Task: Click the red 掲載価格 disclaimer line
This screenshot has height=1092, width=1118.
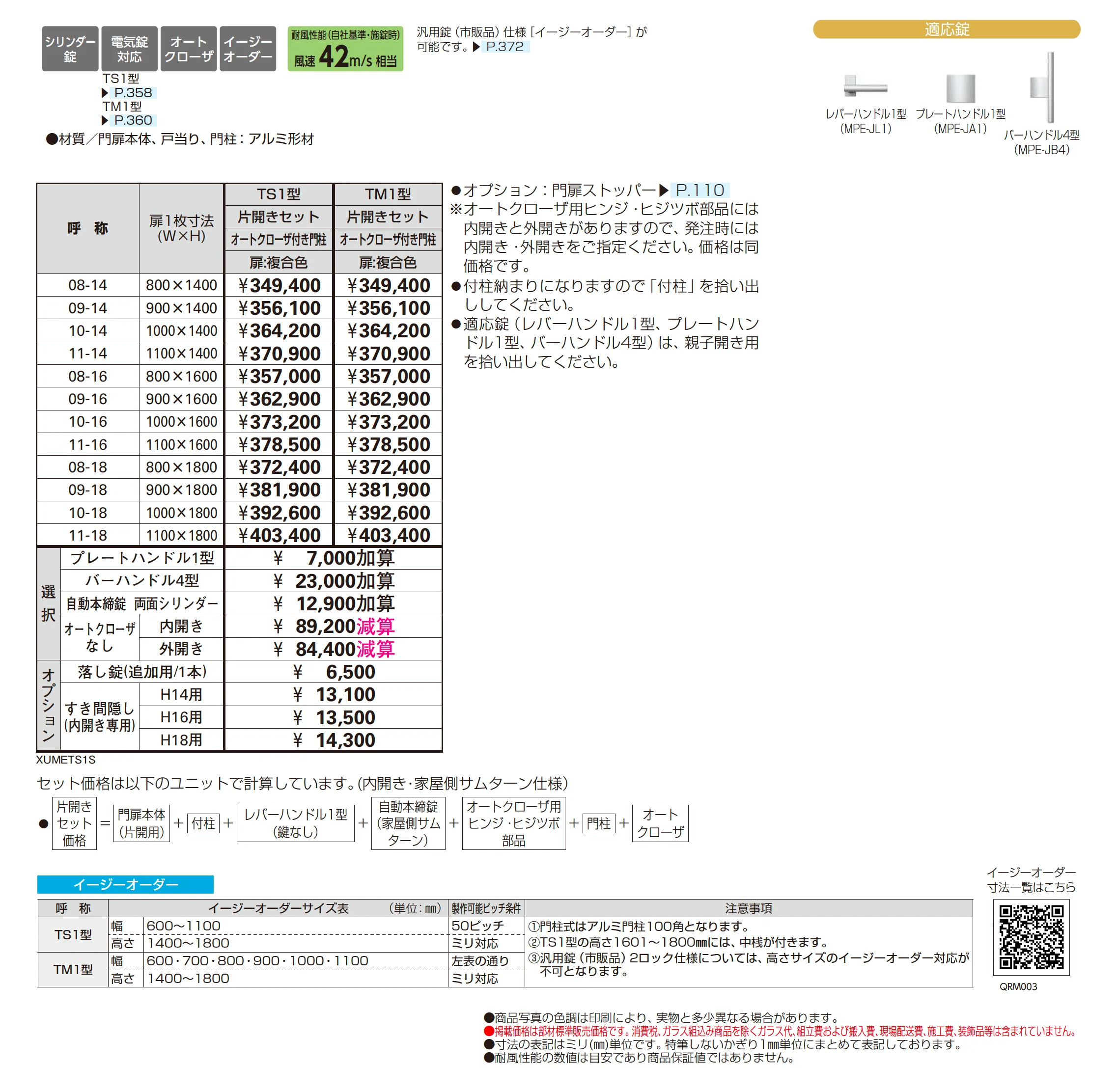Action: (780, 1031)
